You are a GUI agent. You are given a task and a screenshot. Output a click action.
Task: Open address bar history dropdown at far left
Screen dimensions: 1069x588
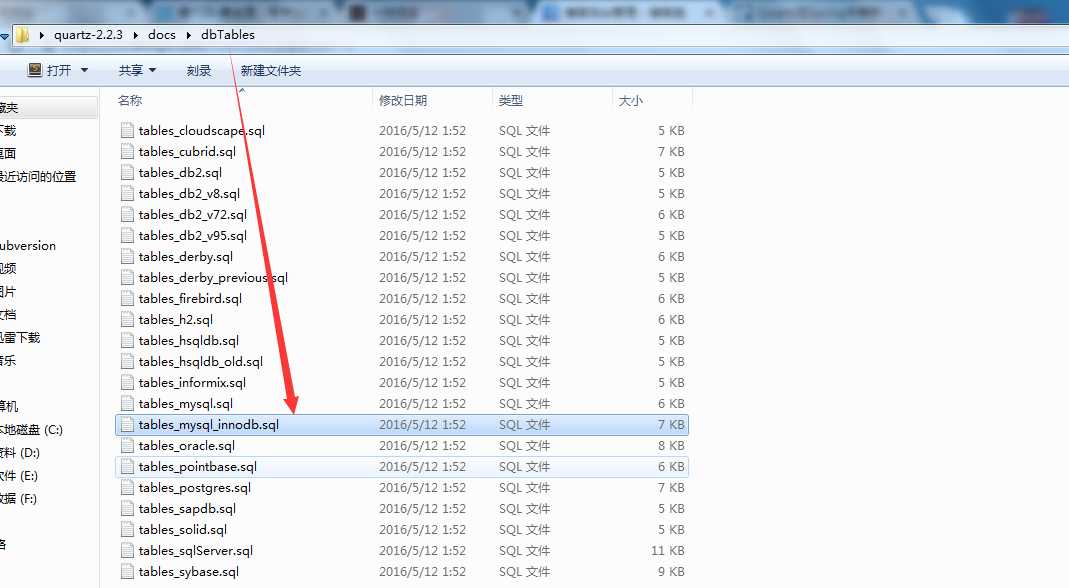pos(5,35)
